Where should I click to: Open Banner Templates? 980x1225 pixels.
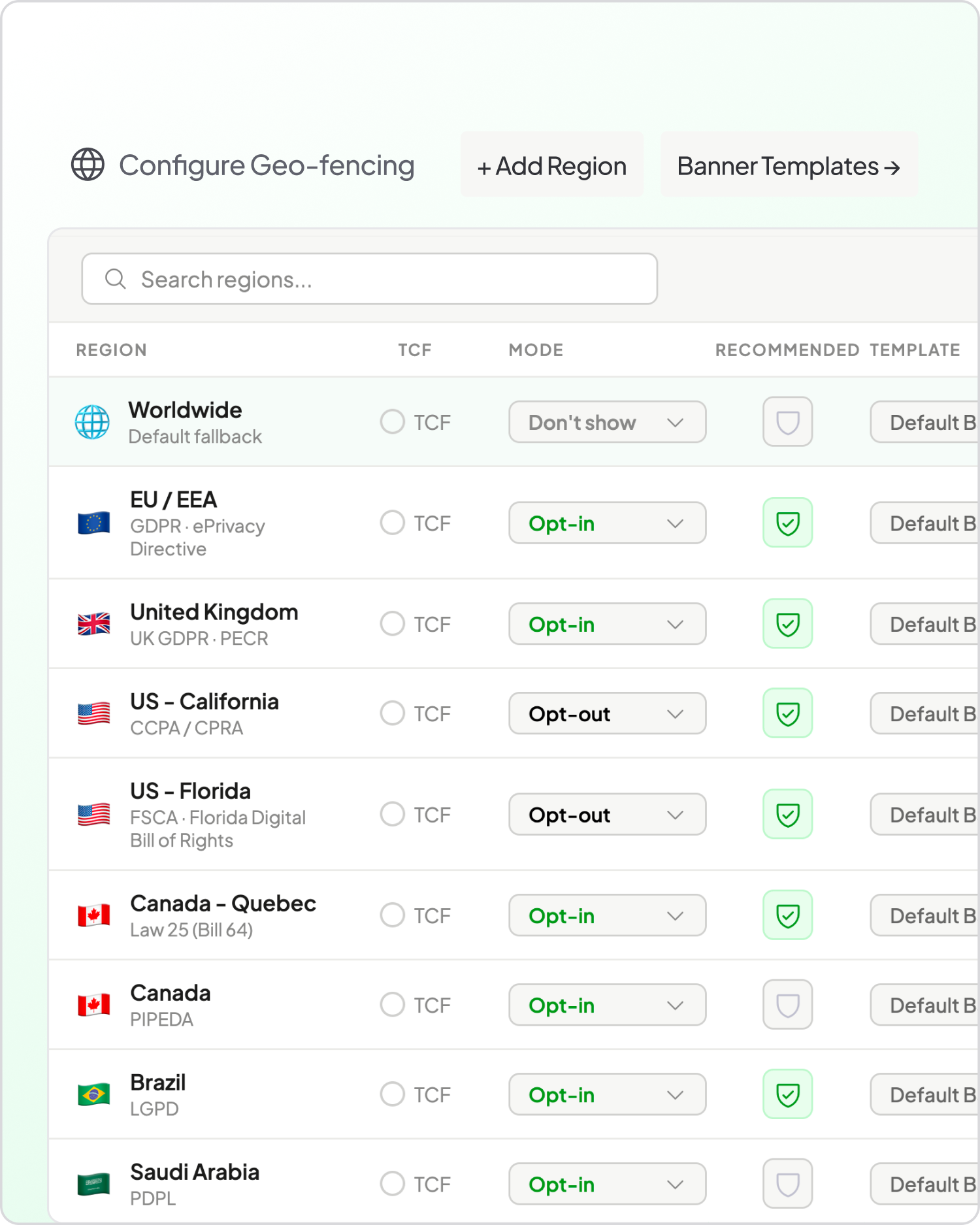tap(789, 165)
